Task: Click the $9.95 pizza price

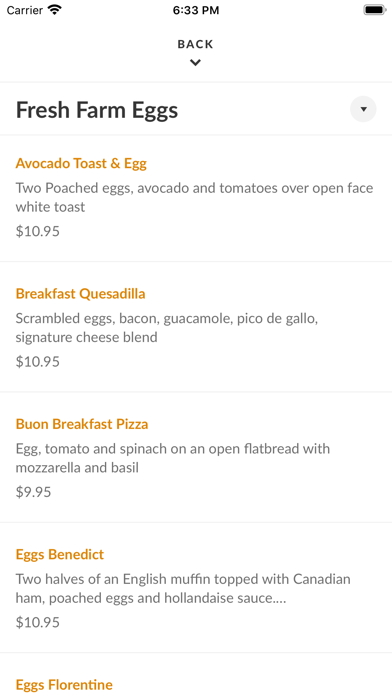Action: [34, 492]
